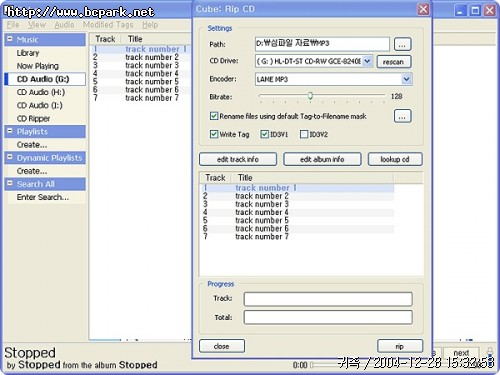Click the Path input field

pos(322,44)
